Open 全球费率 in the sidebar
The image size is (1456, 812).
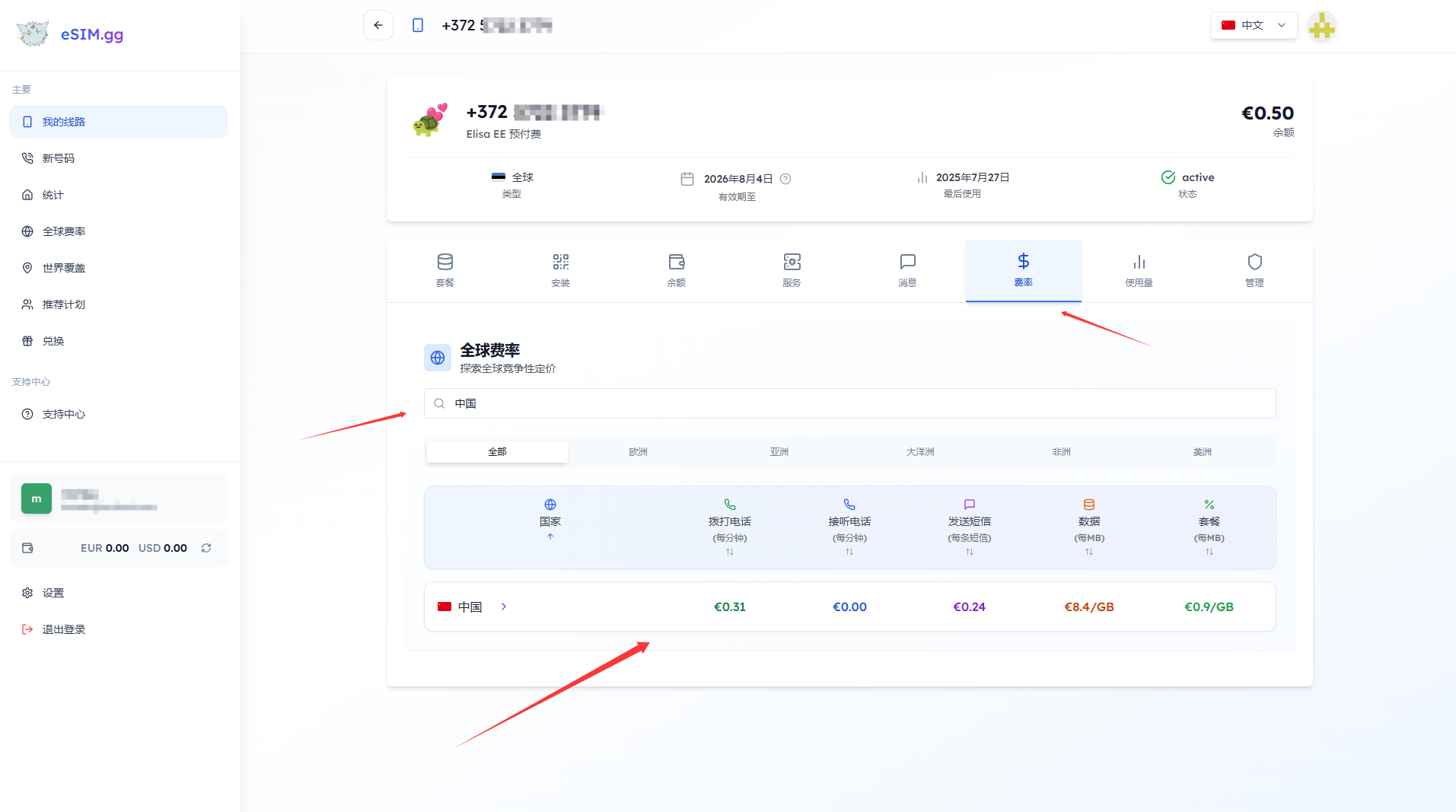64,231
